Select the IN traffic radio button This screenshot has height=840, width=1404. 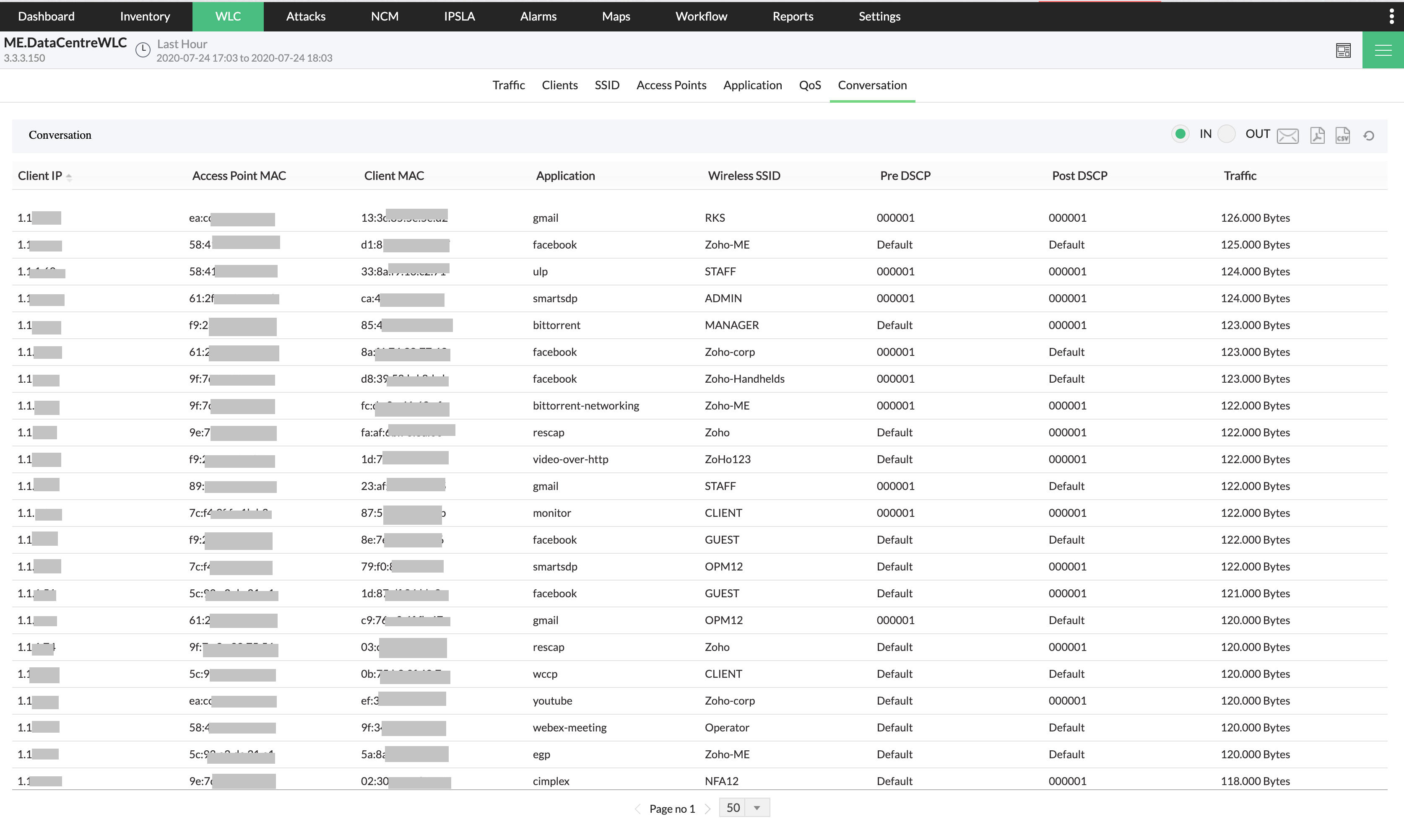click(1180, 134)
